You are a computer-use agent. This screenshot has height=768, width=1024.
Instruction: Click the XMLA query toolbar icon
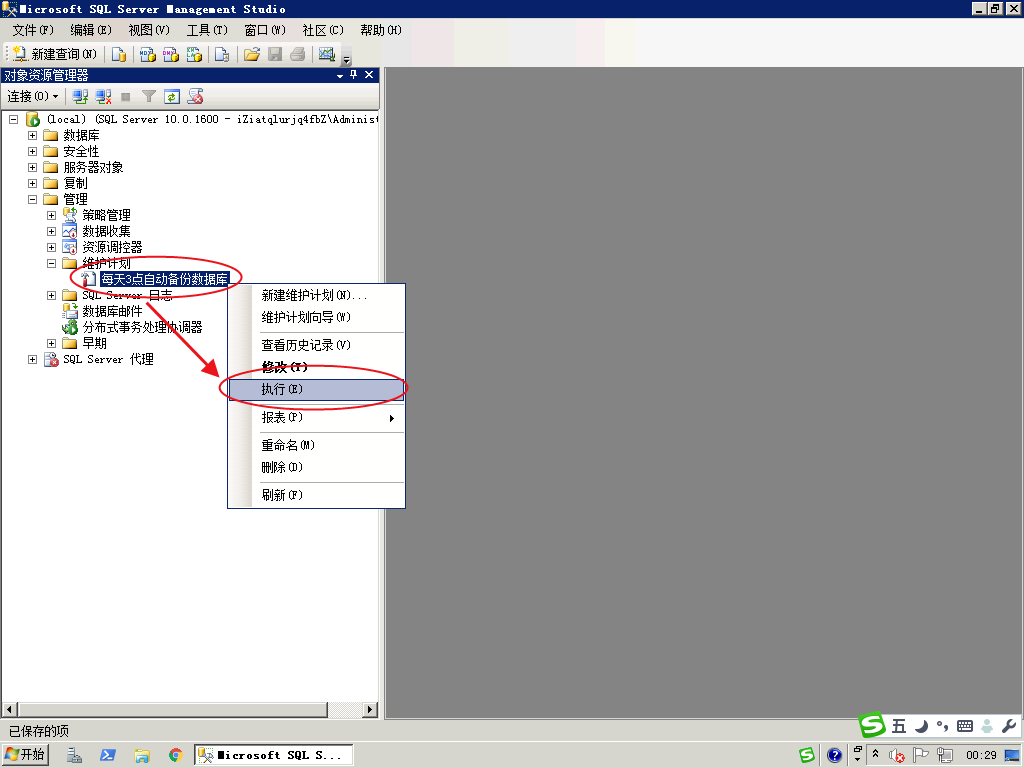[195, 54]
